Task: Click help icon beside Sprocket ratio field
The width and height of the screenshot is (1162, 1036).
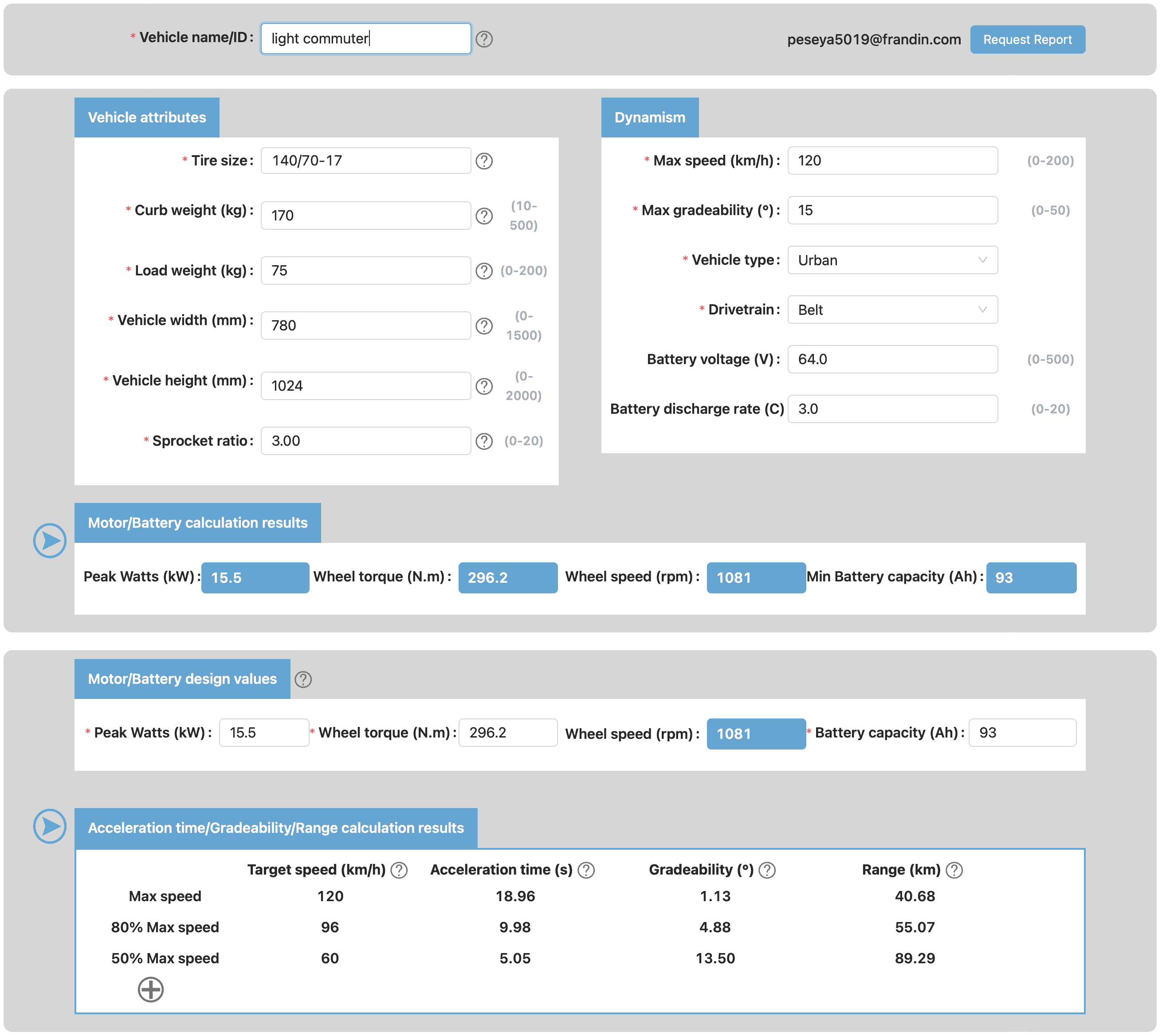Action: tap(484, 441)
